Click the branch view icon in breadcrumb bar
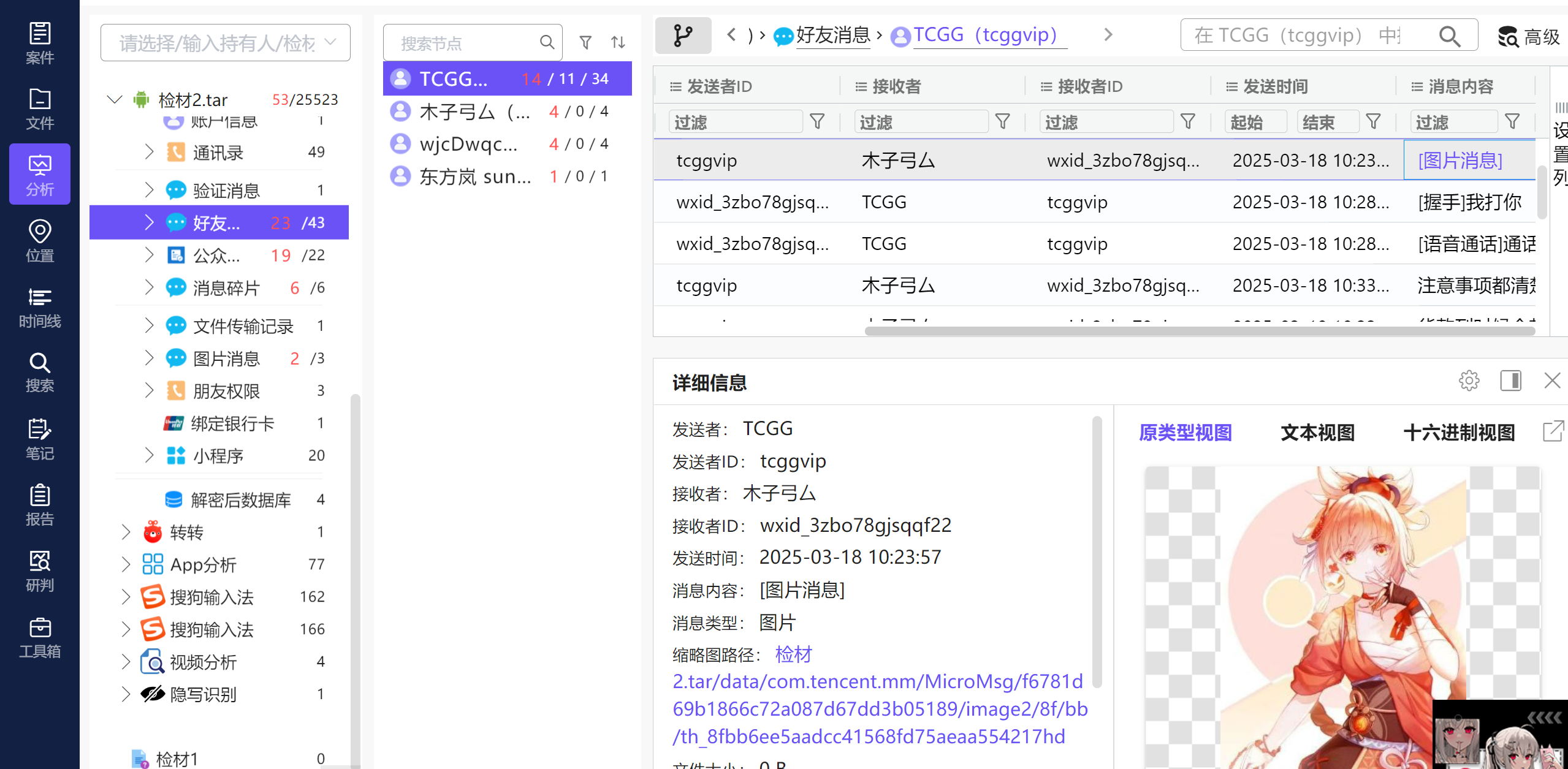This screenshot has height=769, width=1568. 683,36
